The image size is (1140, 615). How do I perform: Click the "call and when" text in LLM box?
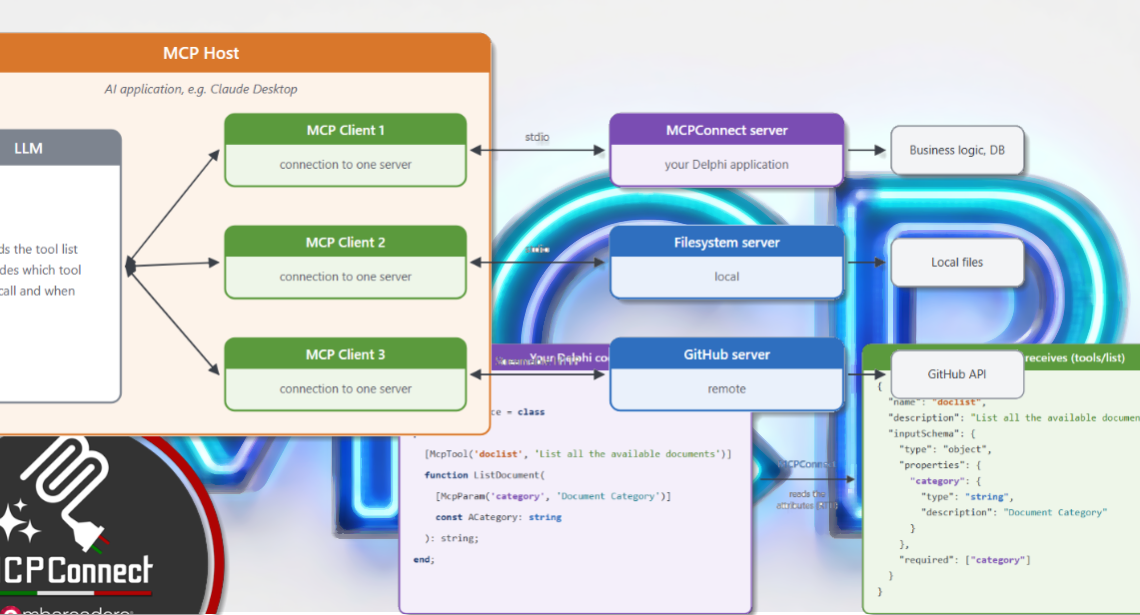[38, 291]
